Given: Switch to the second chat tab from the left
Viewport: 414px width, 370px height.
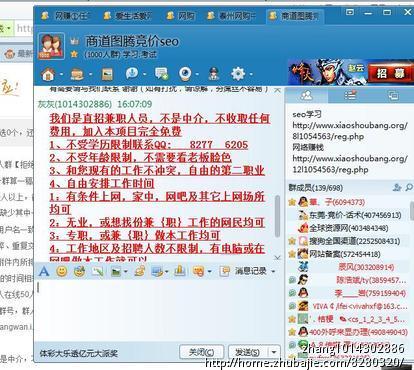Looking at the screenshot, I should click(128, 16).
